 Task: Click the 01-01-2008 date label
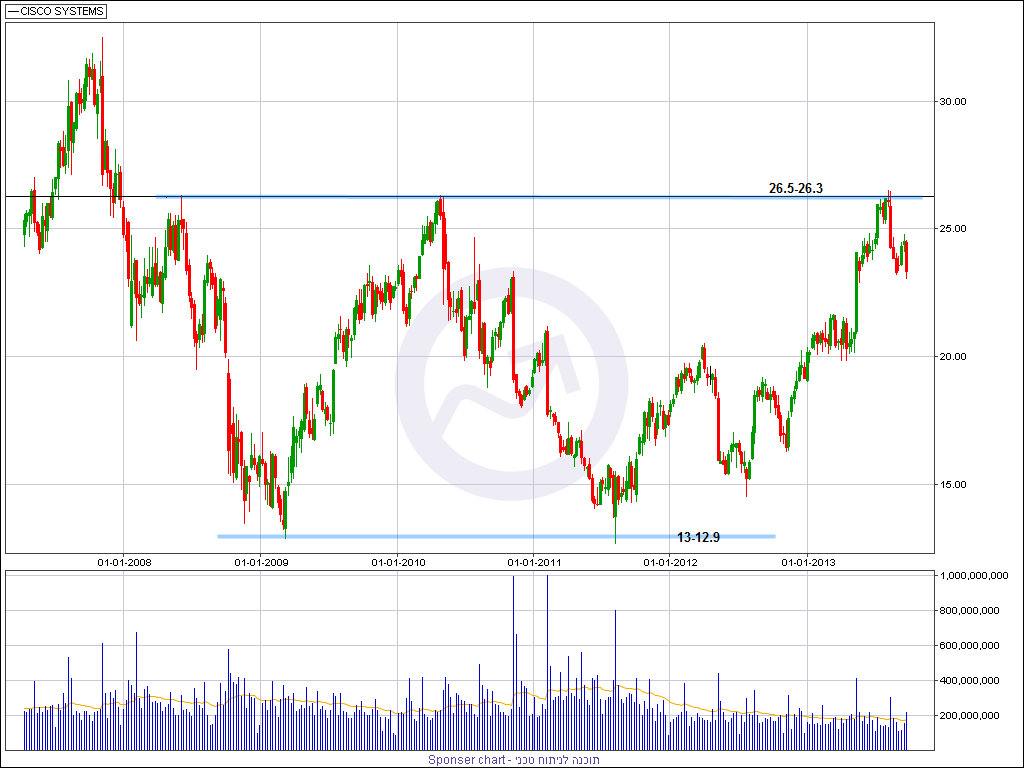coord(124,562)
